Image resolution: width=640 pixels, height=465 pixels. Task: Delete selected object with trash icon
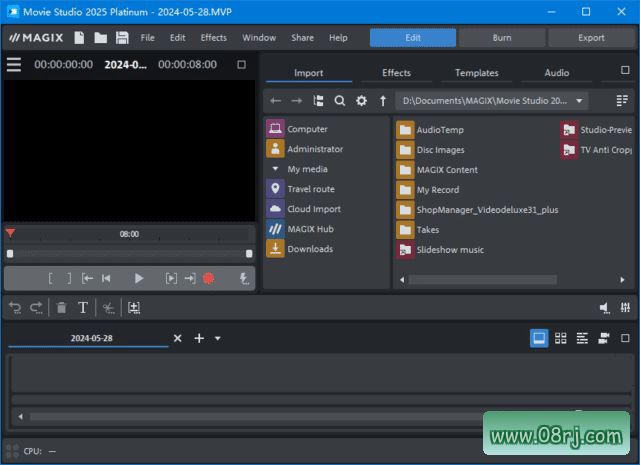(x=61, y=307)
